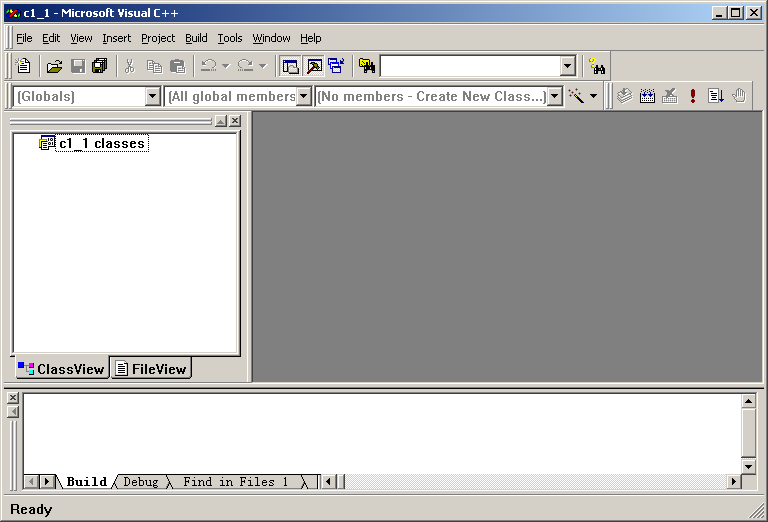Image resolution: width=768 pixels, height=522 pixels.
Task: Click the Ready status bar text
Action: point(31,509)
